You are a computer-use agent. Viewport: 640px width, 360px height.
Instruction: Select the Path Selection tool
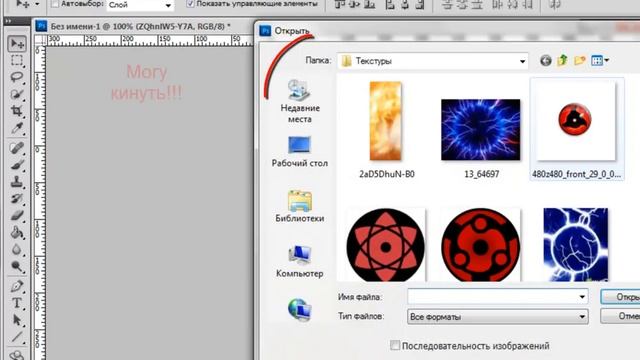pyautogui.click(x=17, y=320)
